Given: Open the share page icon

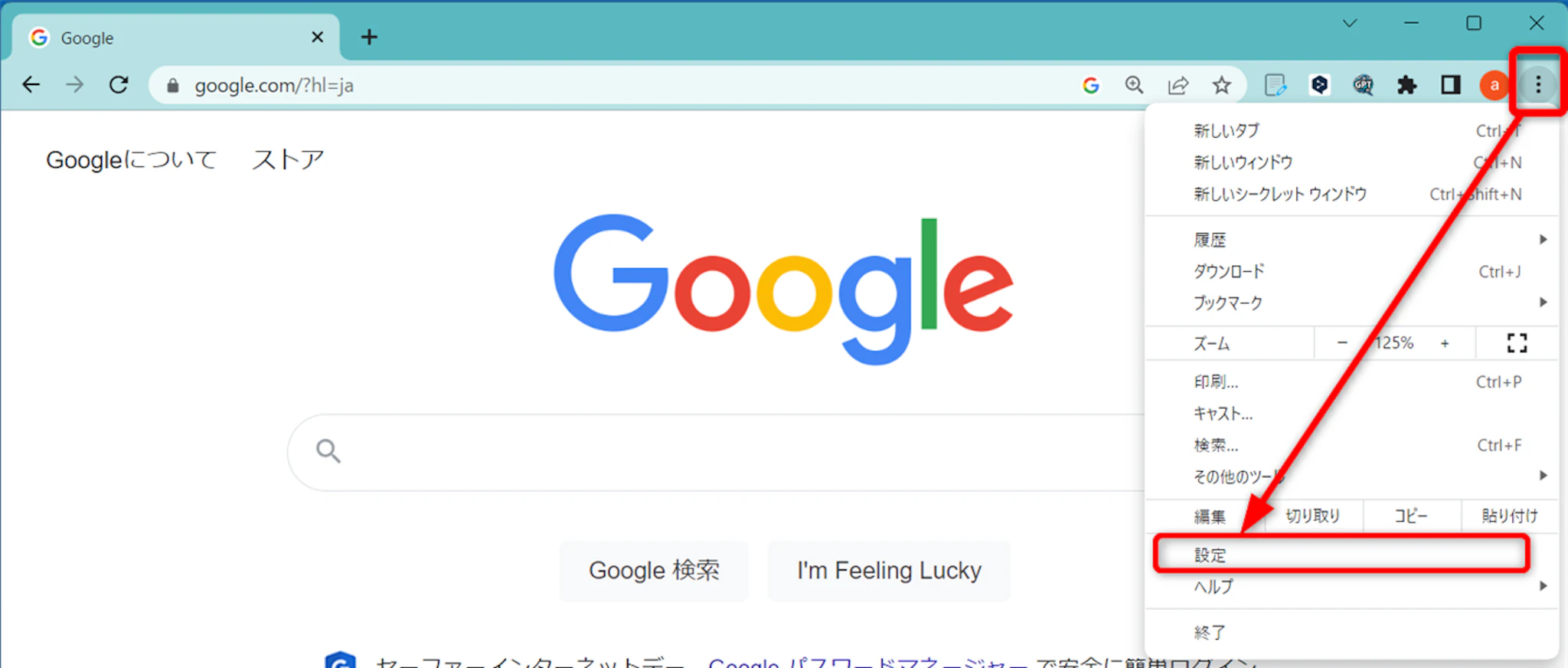Looking at the screenshot, I should [1178, 85].
